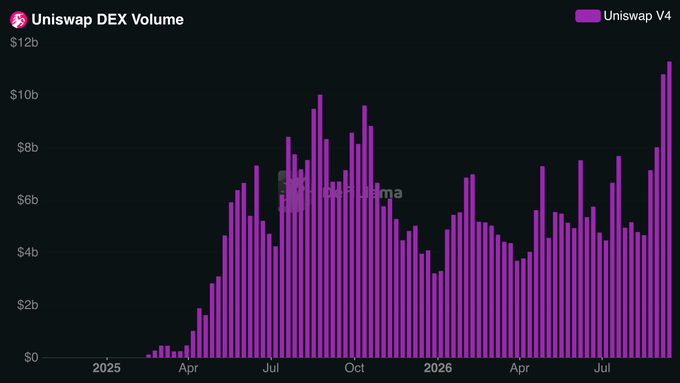Click the $6b y-axis label
Viewport: 680px width, 383px height.
point(27,200)
